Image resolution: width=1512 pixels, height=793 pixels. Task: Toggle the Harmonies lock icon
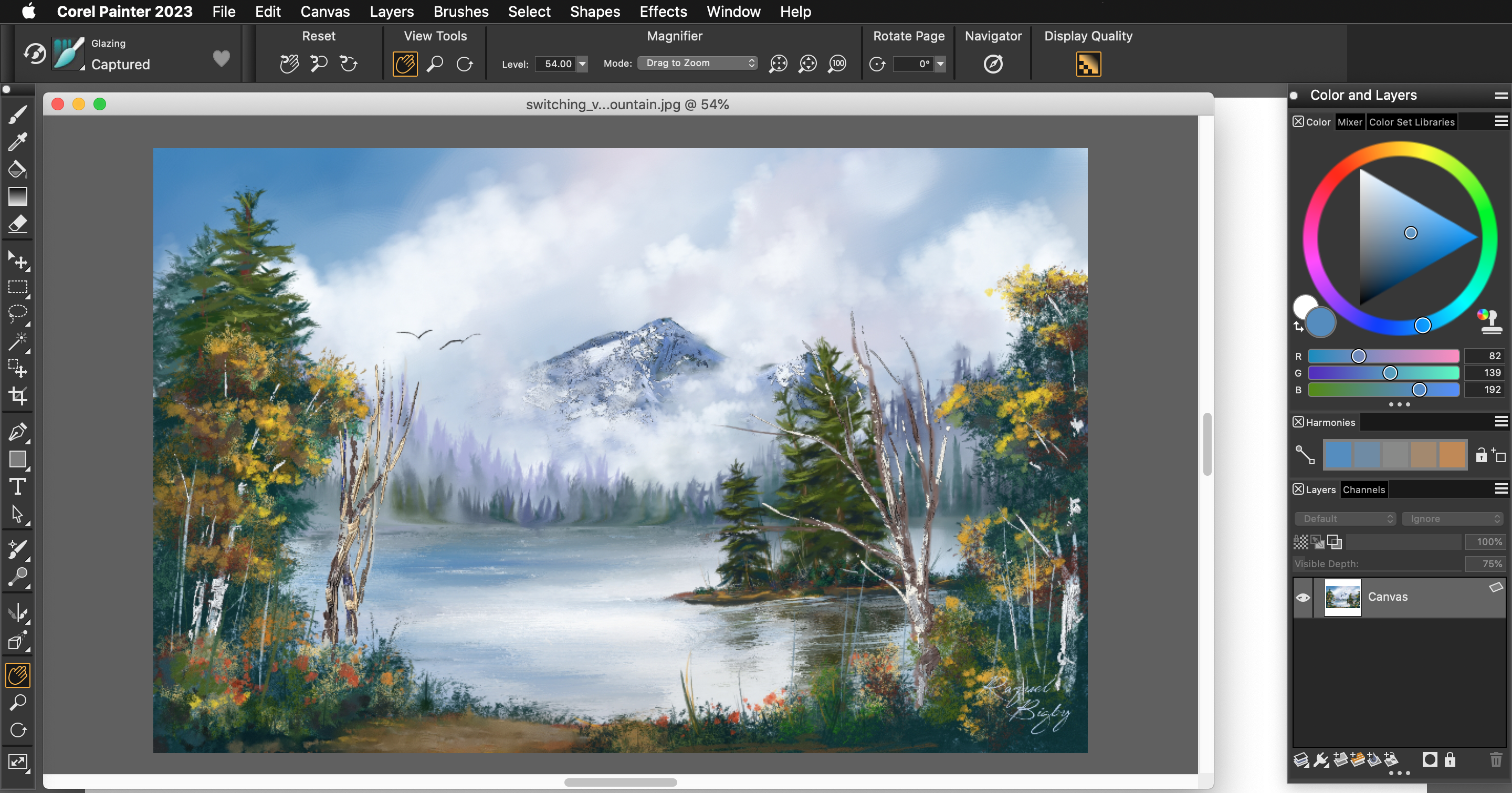(1481, 455)
